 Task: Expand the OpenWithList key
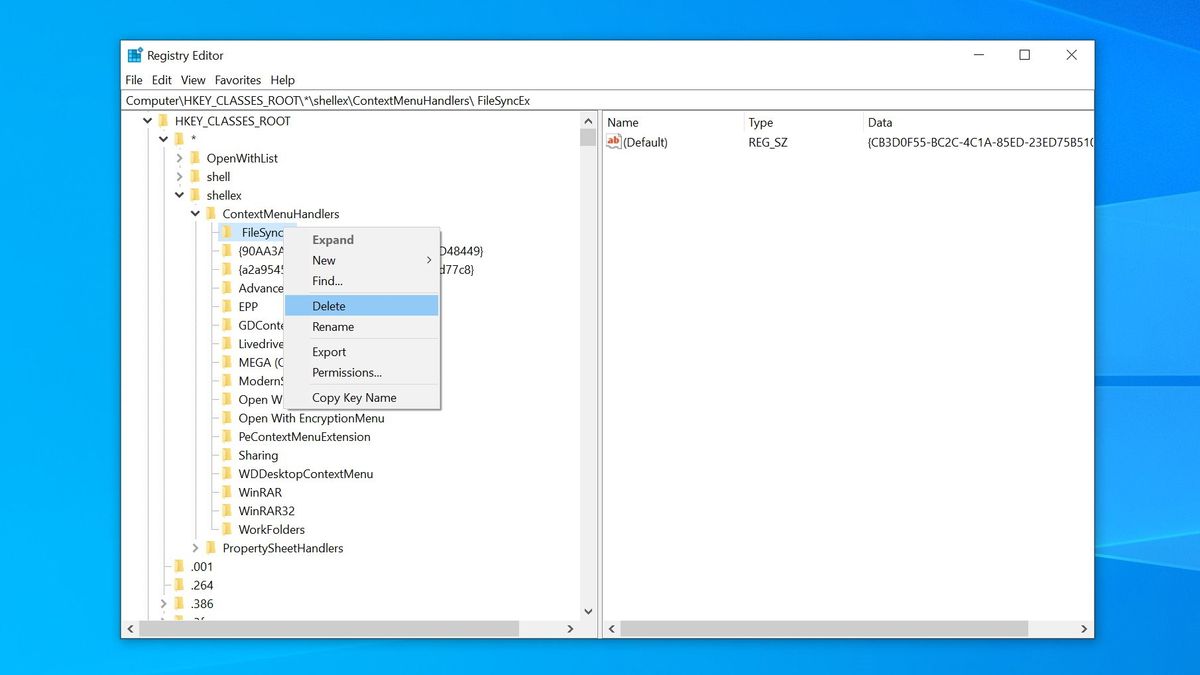pos(180,158)
